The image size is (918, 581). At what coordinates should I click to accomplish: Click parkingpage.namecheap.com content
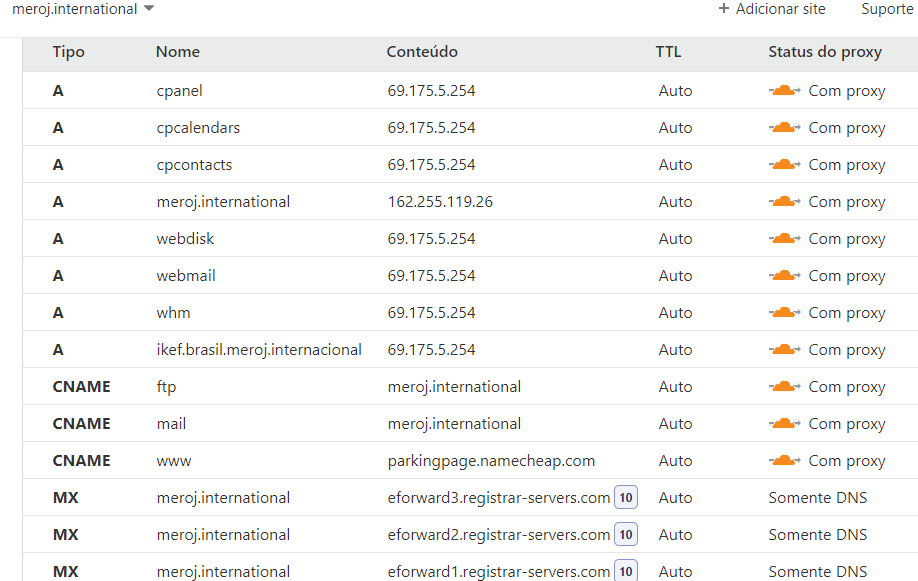pos(491,461)
